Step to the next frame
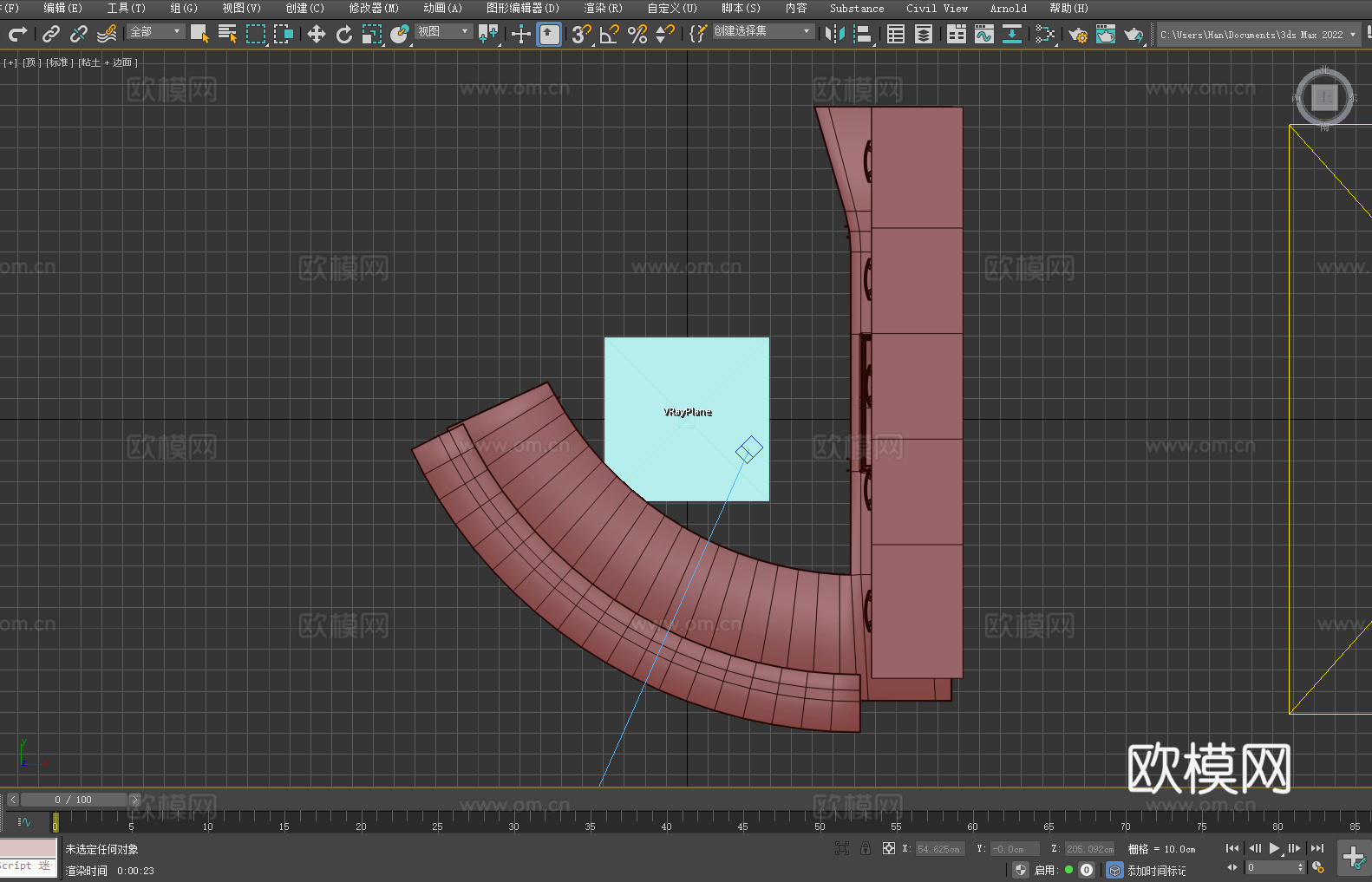 click(1295, 848)
